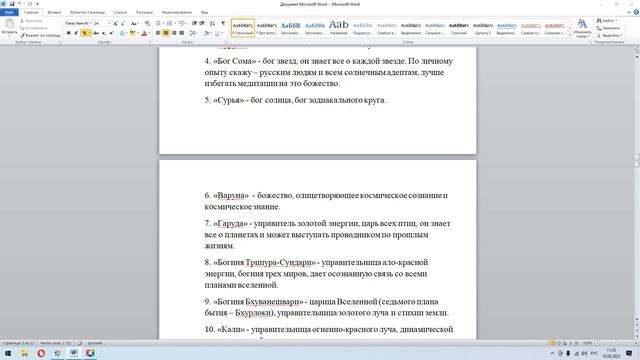Screen dimensions: 640x360
Task: Click the Paste (Вставить) button icon
Action: pyautogui.click(x=9, y=24)
